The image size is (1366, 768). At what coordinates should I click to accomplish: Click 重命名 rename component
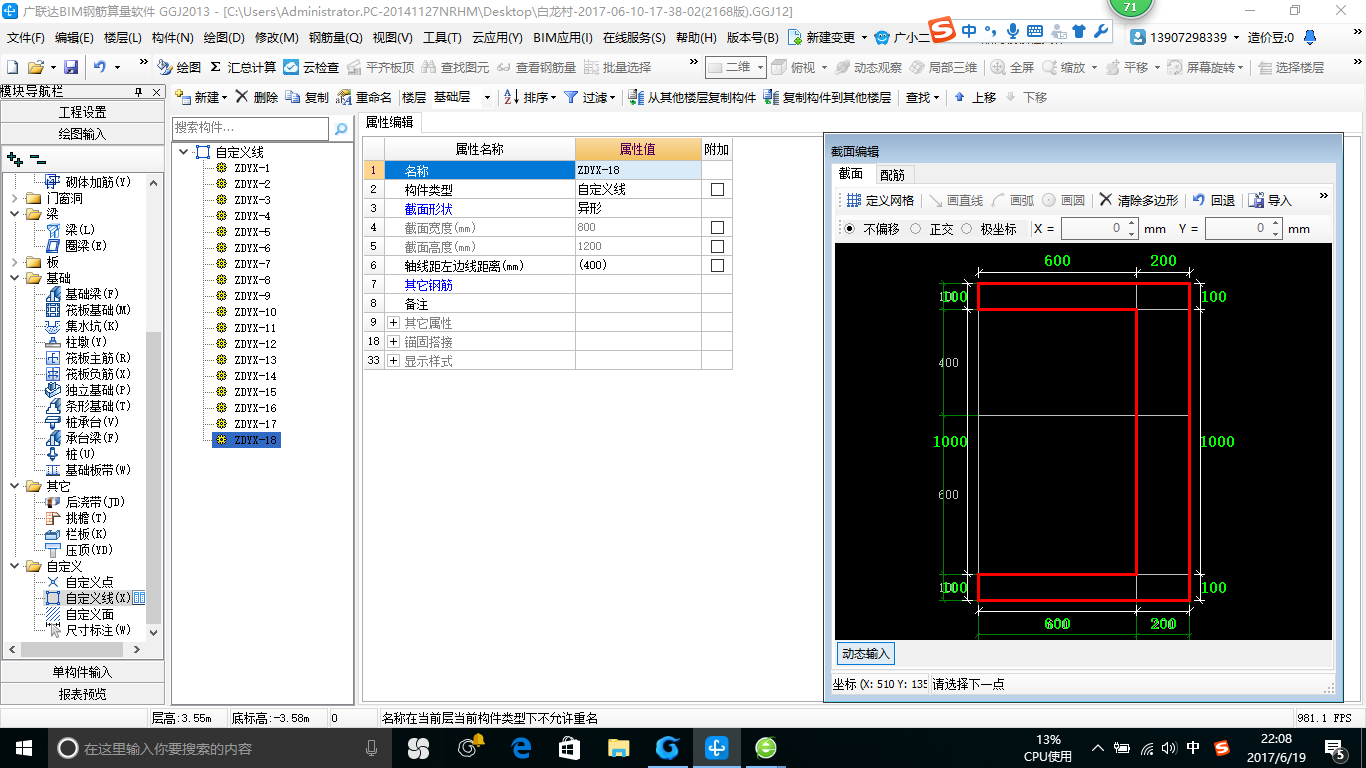[x=365, y=97]
